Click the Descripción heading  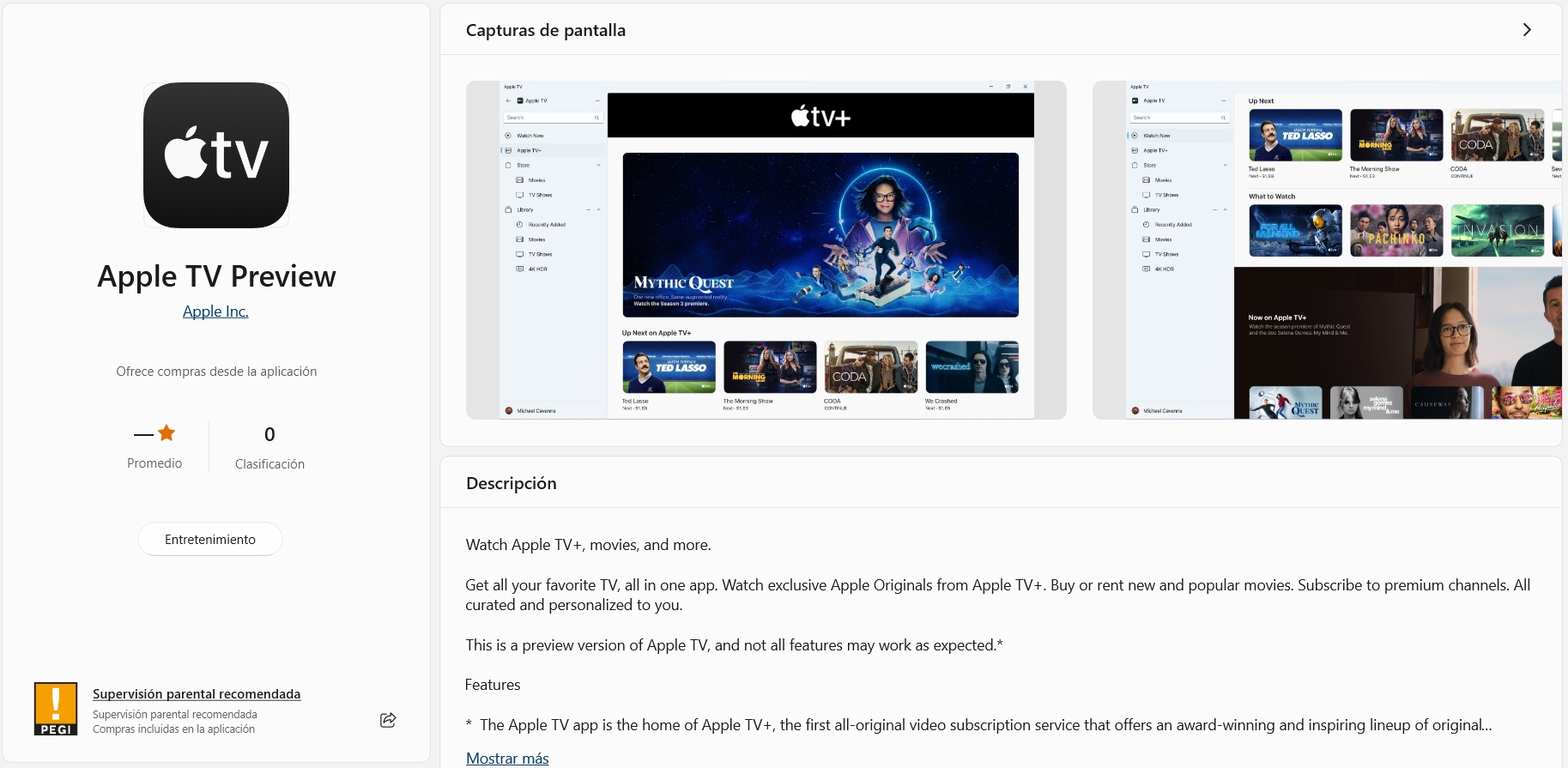(512, 483)
